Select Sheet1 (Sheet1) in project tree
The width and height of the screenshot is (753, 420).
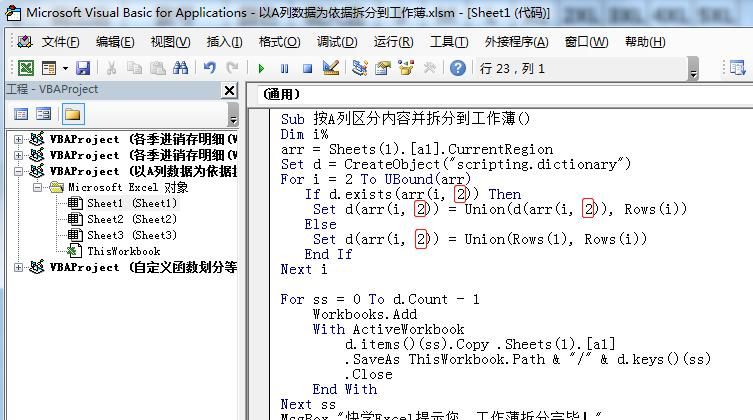click(131, 204)
